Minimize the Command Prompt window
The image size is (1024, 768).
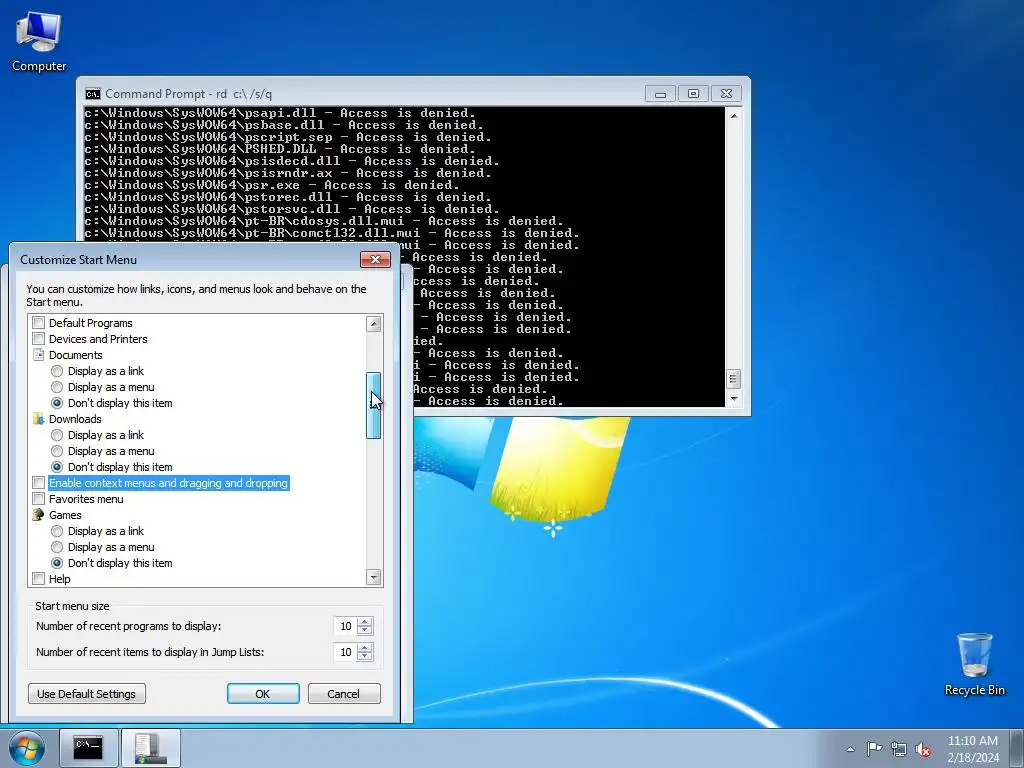coord(660,94)
